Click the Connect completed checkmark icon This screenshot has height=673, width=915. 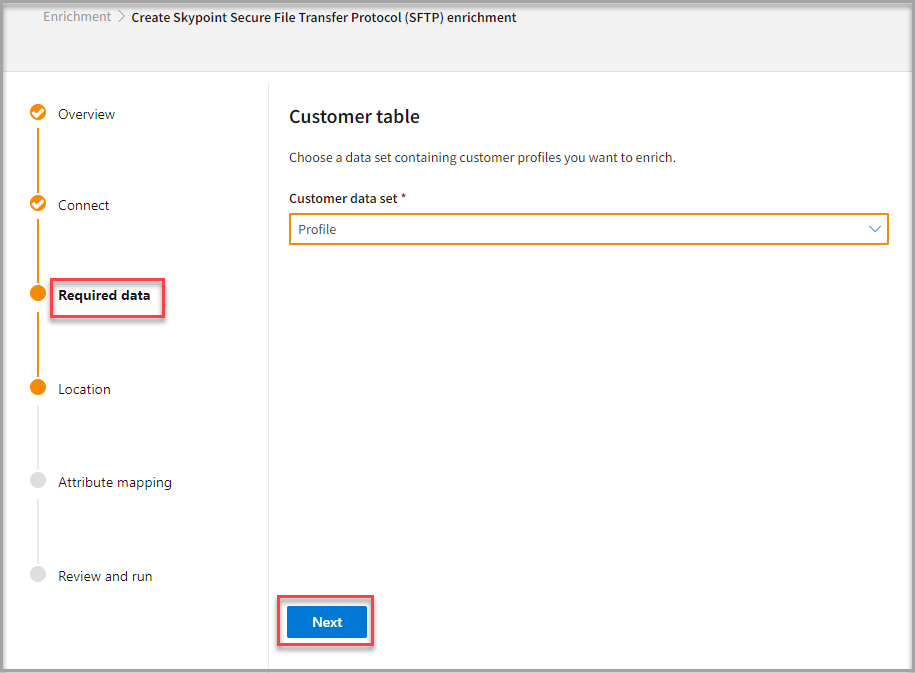click(38, 203)
